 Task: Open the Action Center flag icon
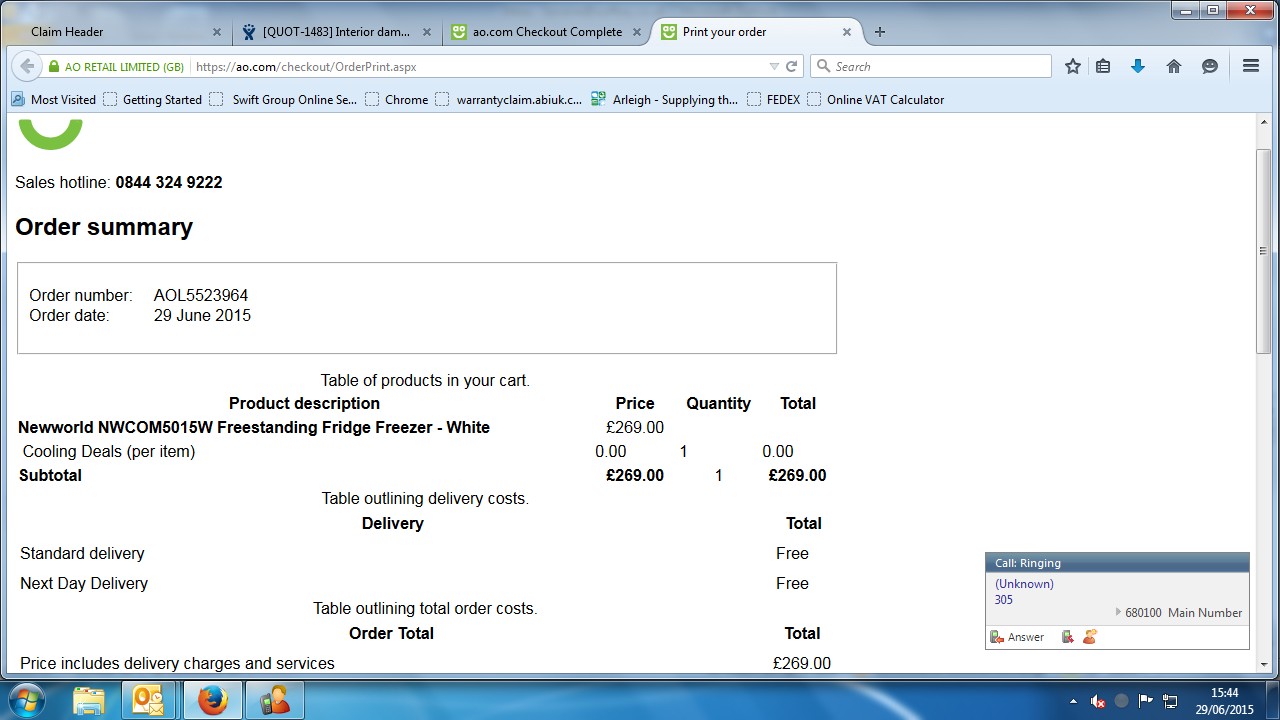pos(1146,701)
